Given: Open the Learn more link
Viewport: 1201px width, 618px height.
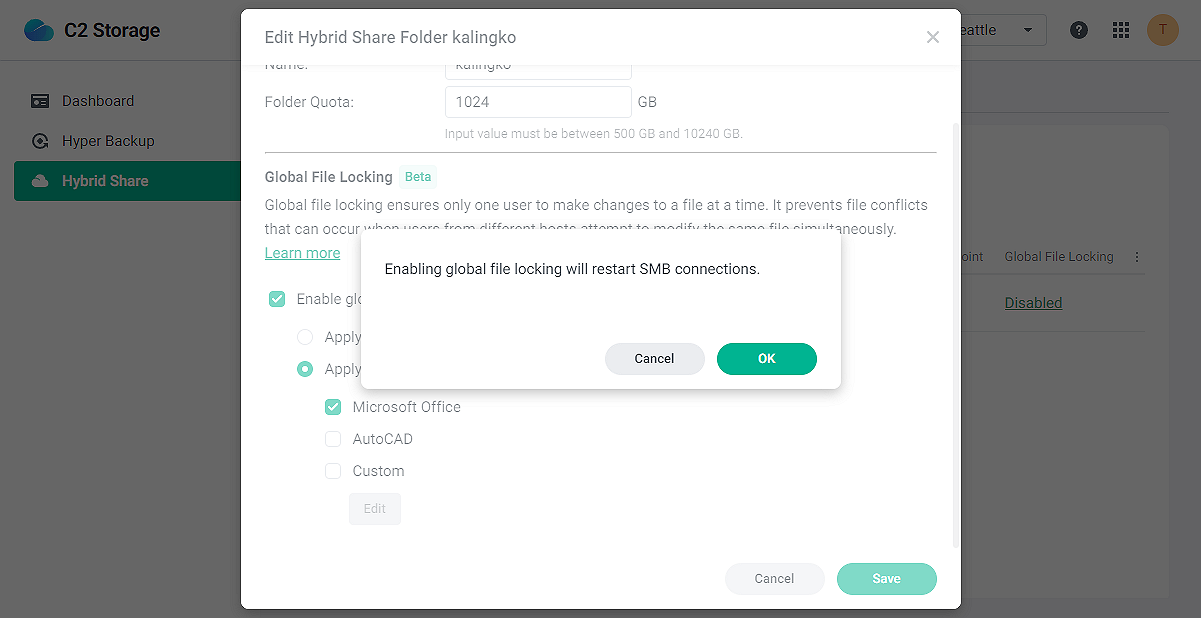Looking at the screenshot, I should 302,252.
